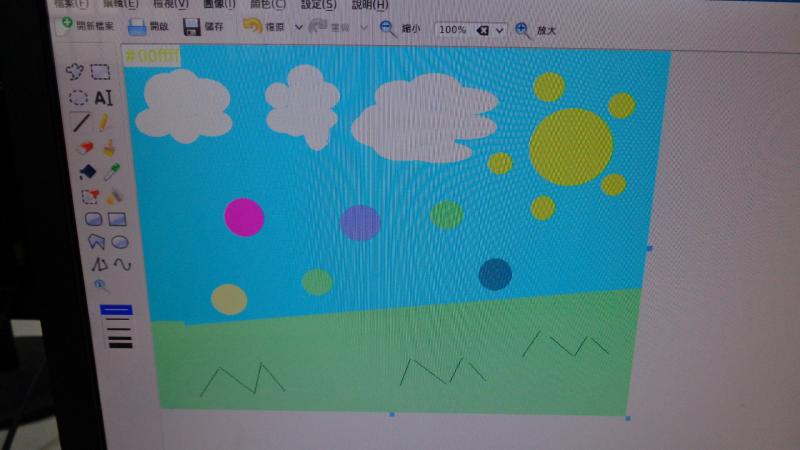Choose the third line width option
Image resolution: width=800 pixels, height=450 pixels.
point(119,329)
